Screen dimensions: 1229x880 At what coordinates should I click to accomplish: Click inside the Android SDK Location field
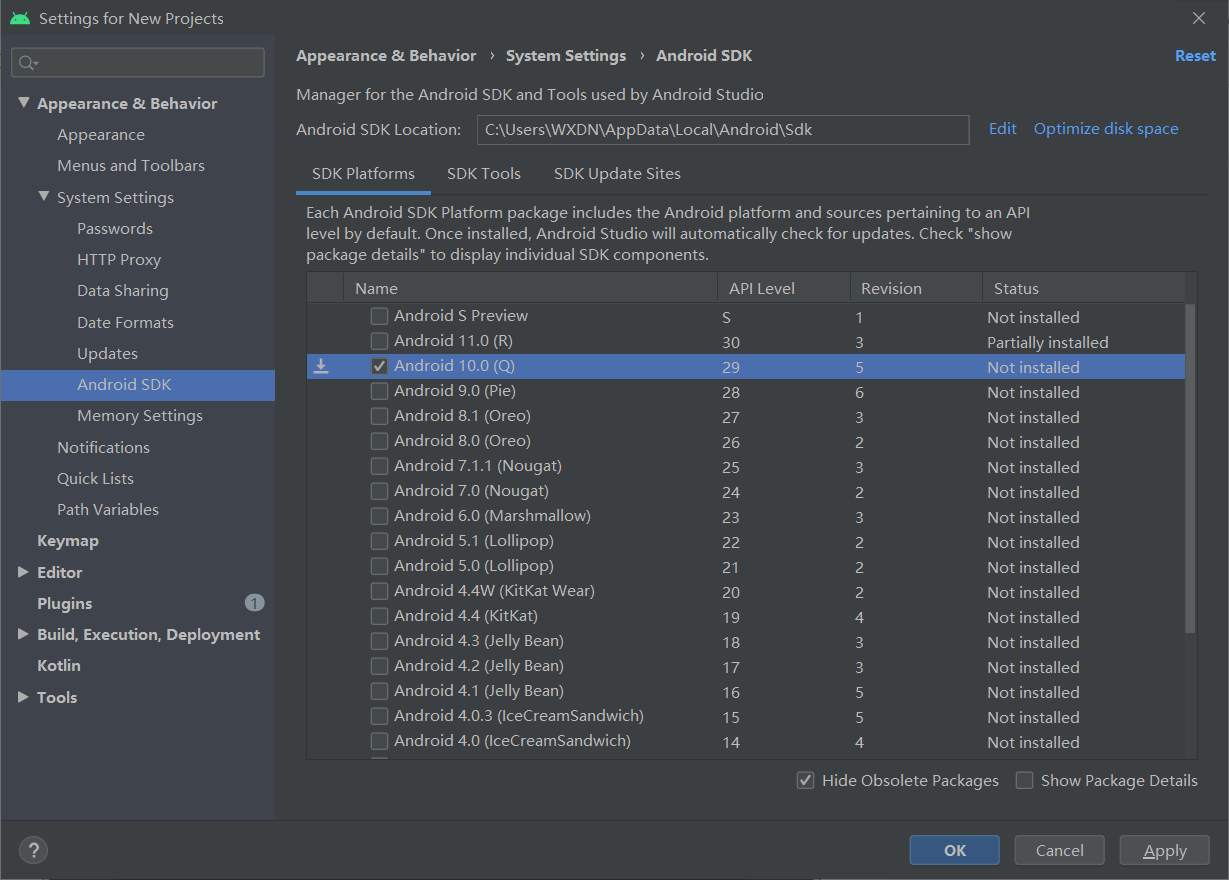point(722,129)
